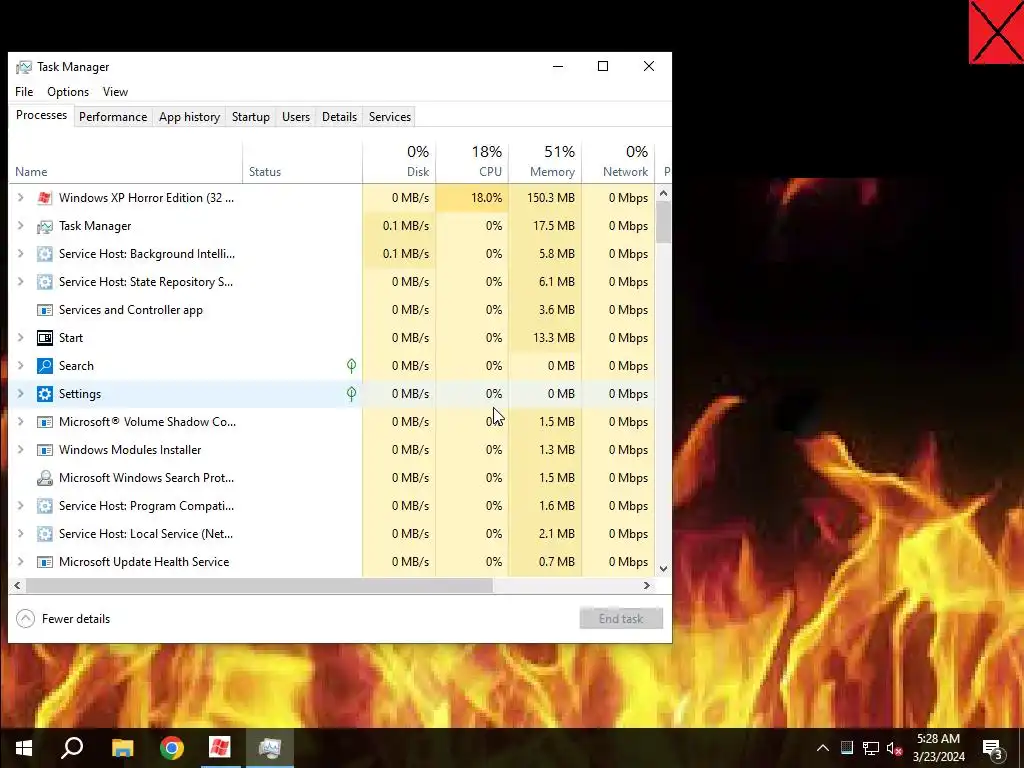The image size is (1024, 768).
Task: Open the File menu
Action: [24, 92]
